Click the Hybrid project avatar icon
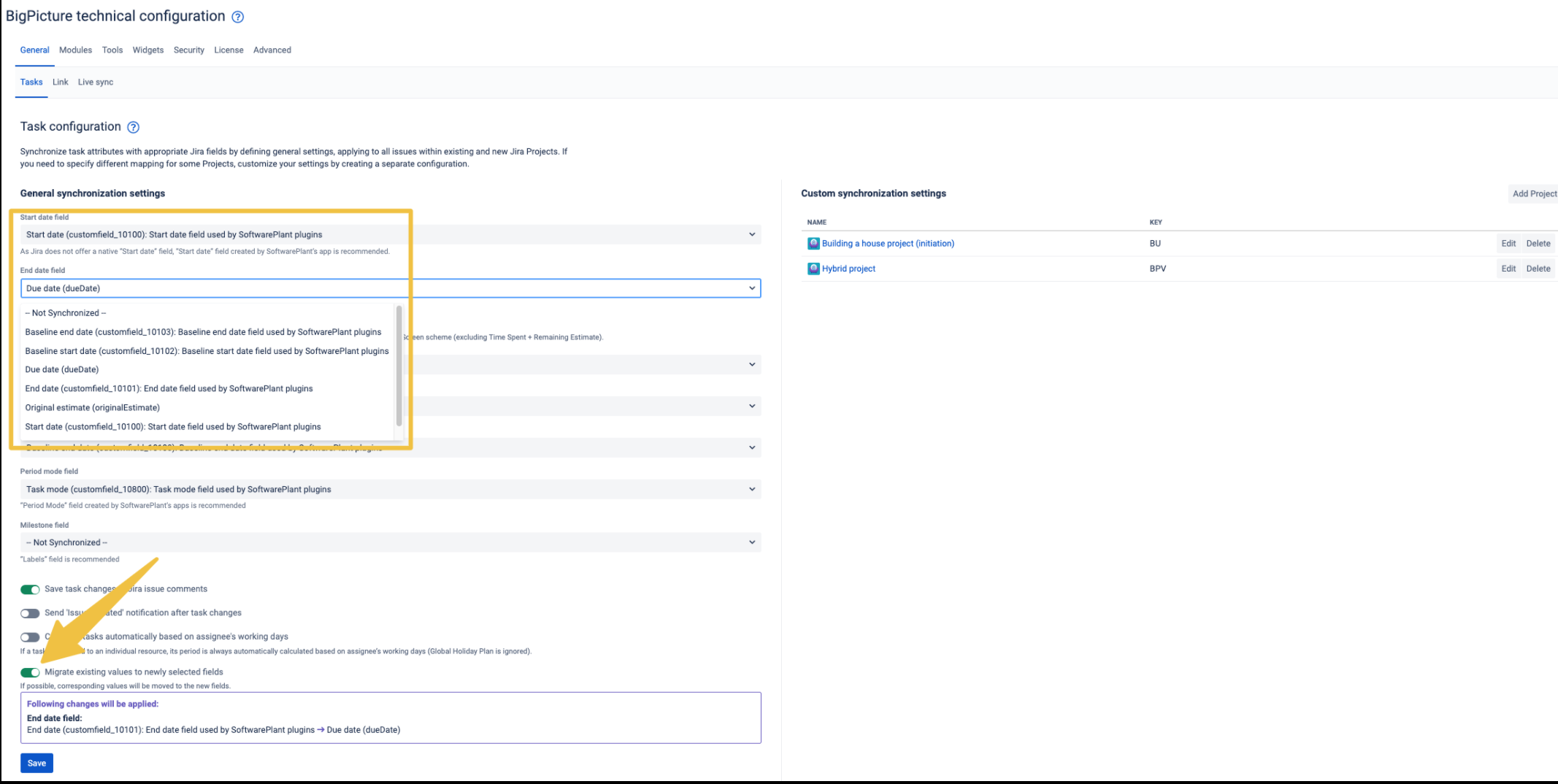1558x784 pixels. (x=813, y=269)
